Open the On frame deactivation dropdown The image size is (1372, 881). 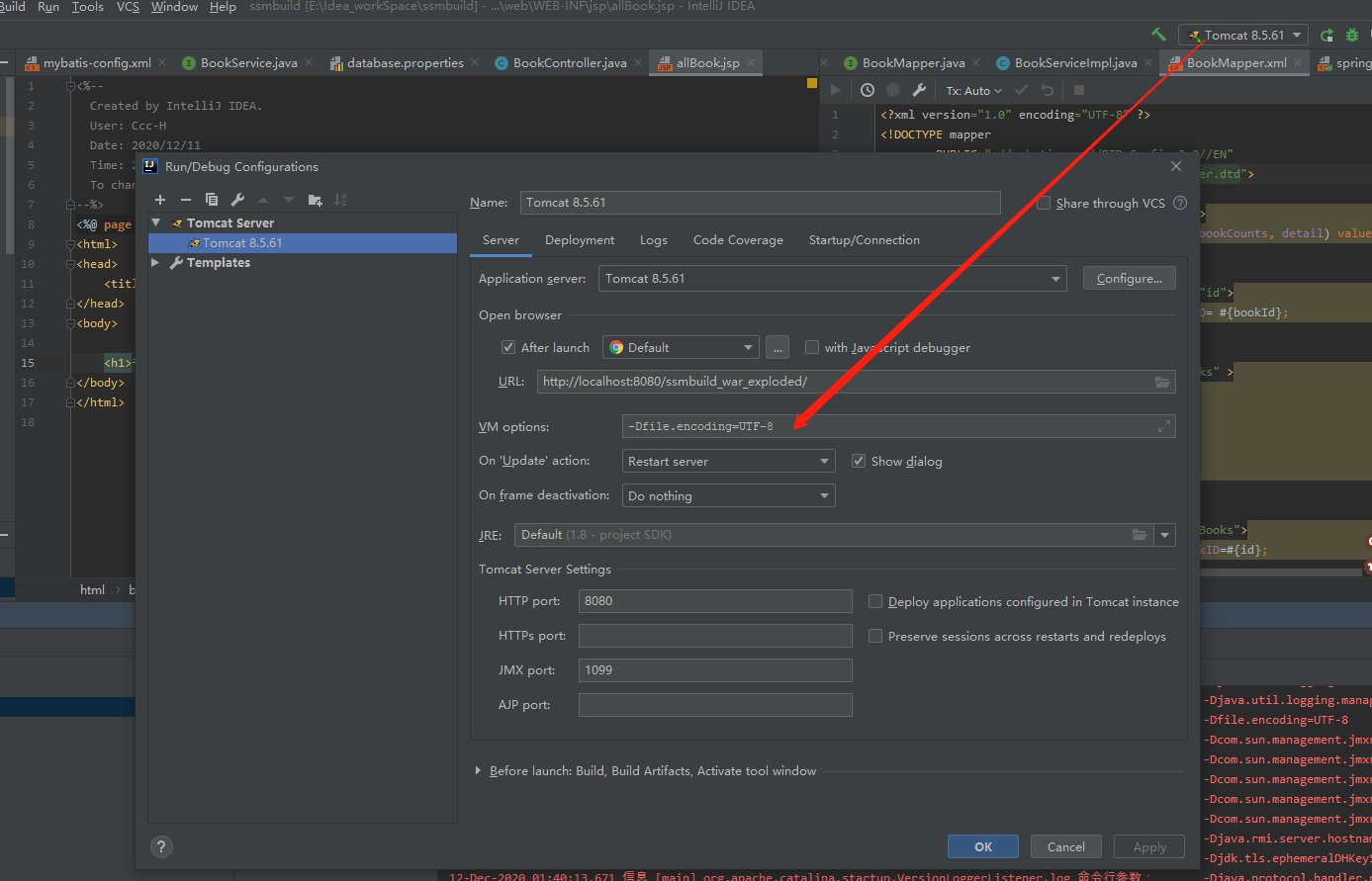pyautogui.click(x=728, y=495)
